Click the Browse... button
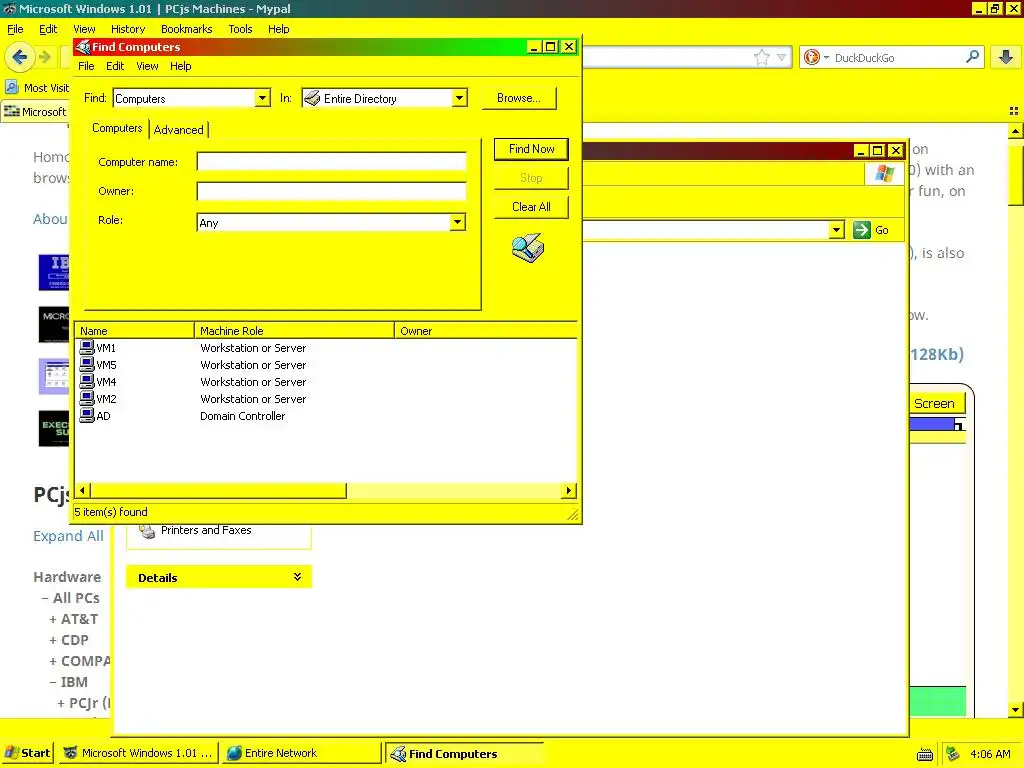The image size is (1024, 768). (519, 98)
